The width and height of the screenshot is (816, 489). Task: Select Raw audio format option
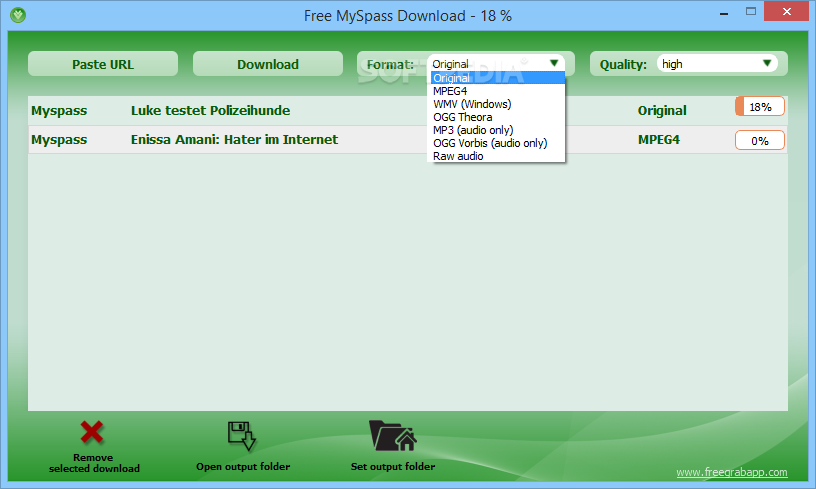(x=498, y=156)
